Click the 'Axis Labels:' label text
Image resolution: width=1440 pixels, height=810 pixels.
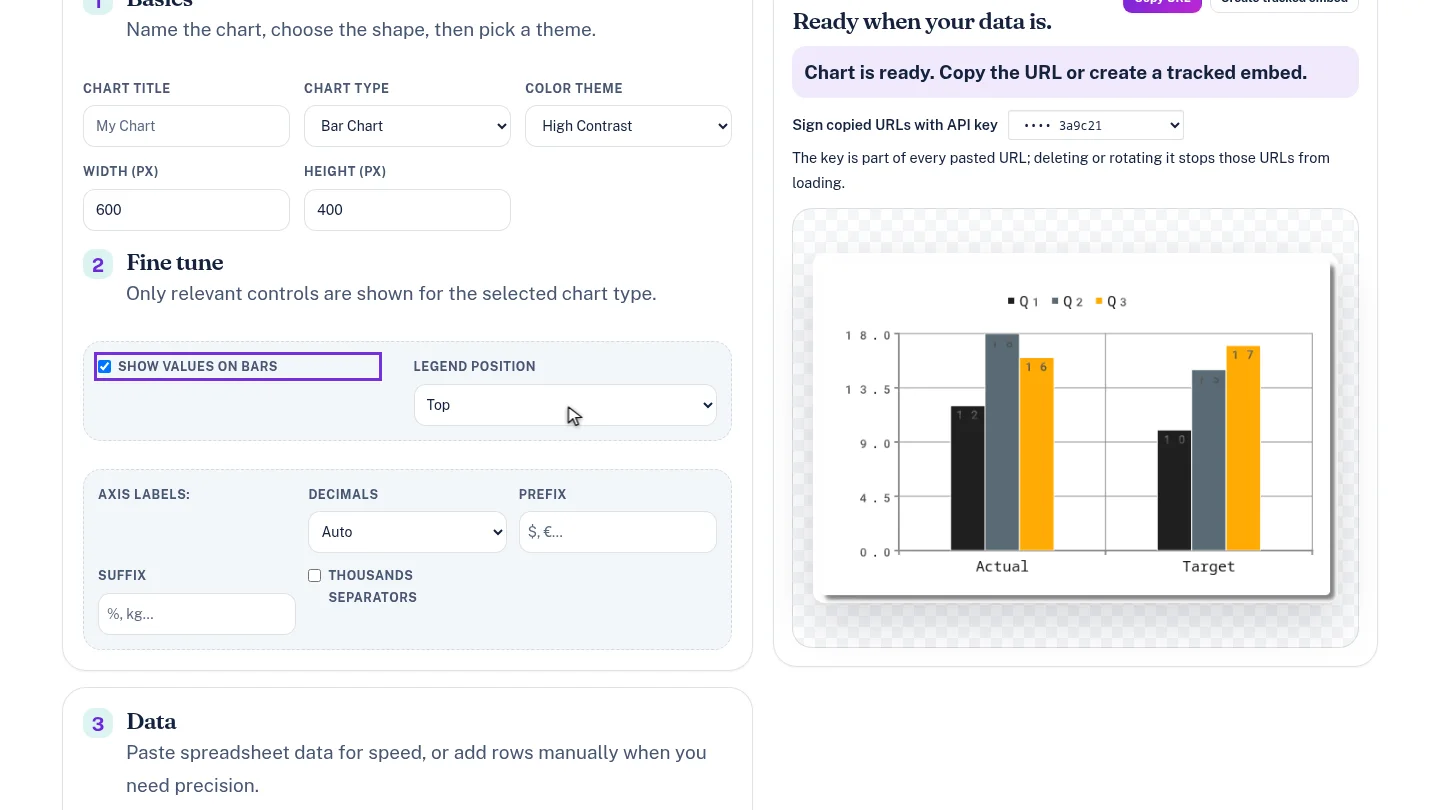tap(144, 494)
